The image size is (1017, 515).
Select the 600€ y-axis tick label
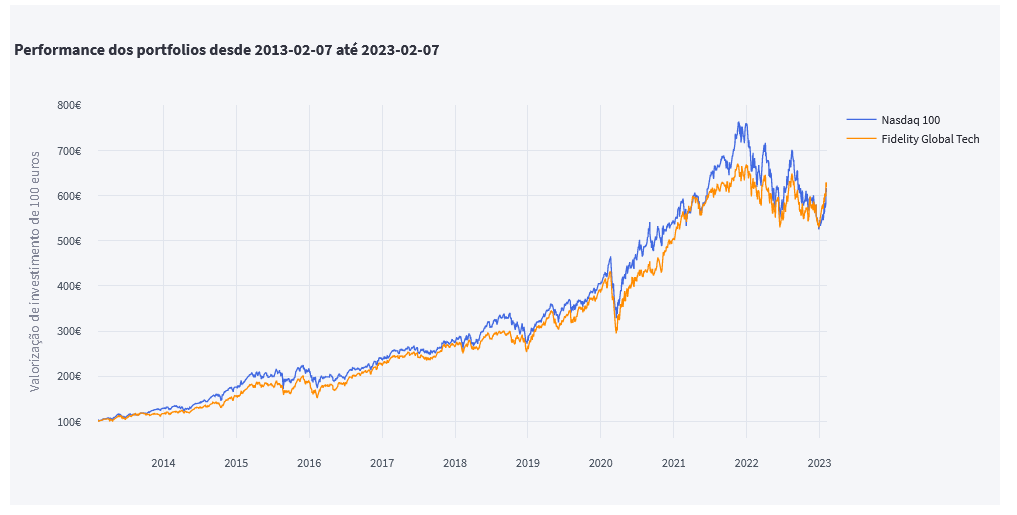(x=69, y=196)
